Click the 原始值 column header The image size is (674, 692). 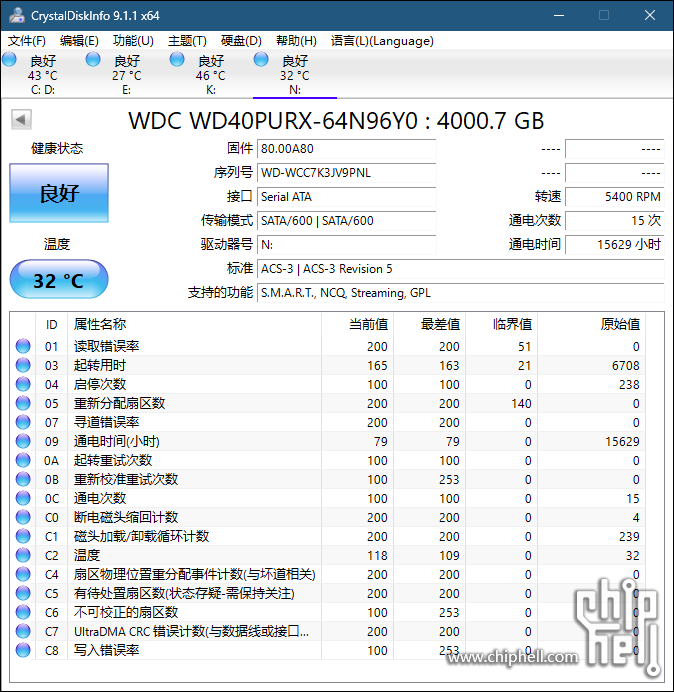[591, 324]
